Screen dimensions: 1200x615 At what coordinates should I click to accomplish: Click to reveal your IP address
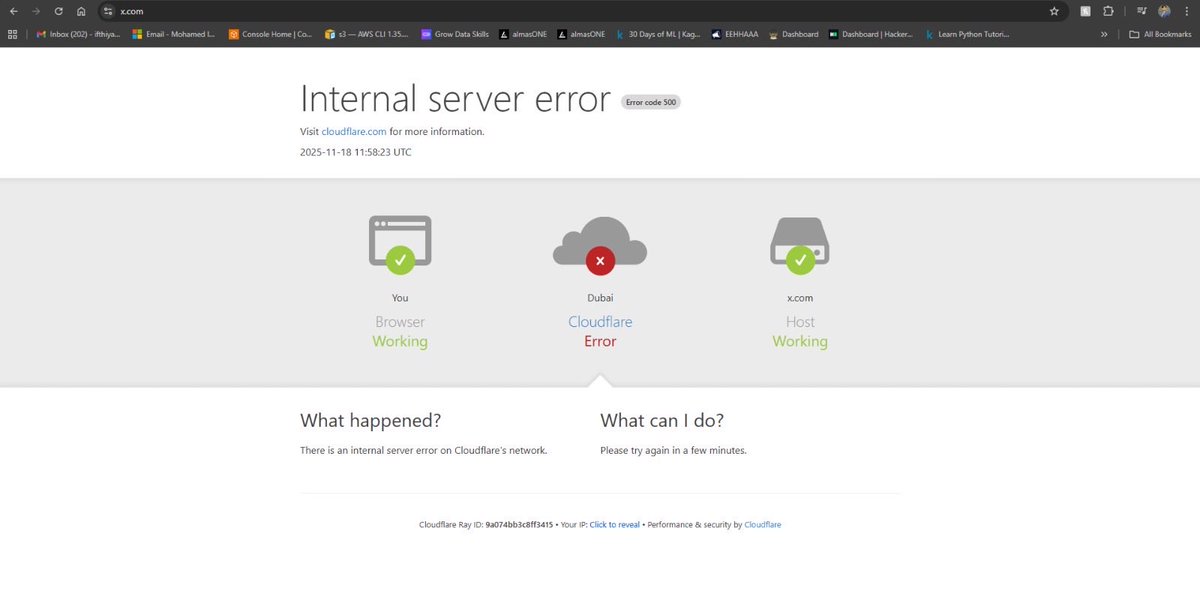pyautogui.click(x=614, y=524)
